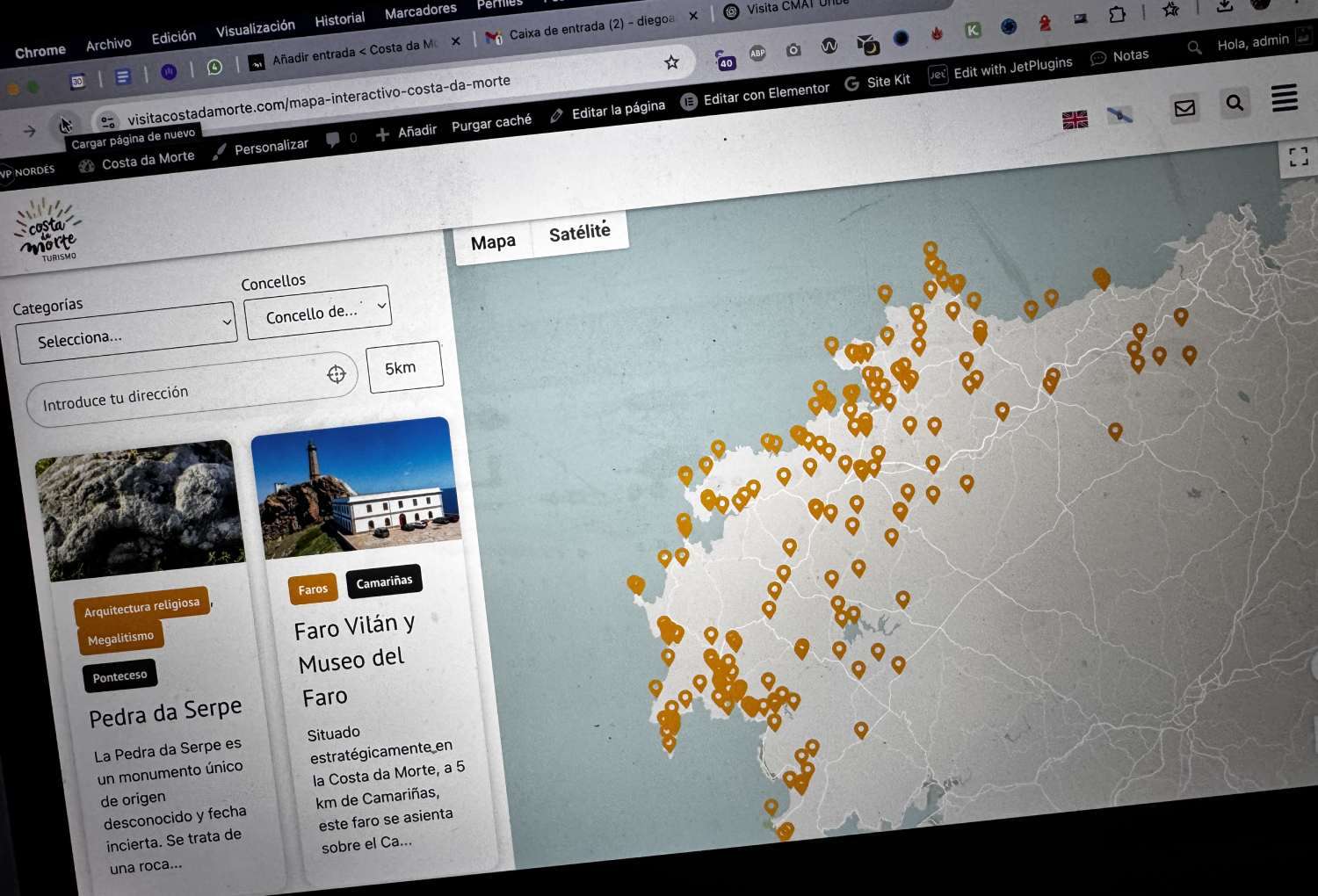1318x896 pixels.
Task: Click "Purgar caché" in the admin bar
Action: (491, 120)
